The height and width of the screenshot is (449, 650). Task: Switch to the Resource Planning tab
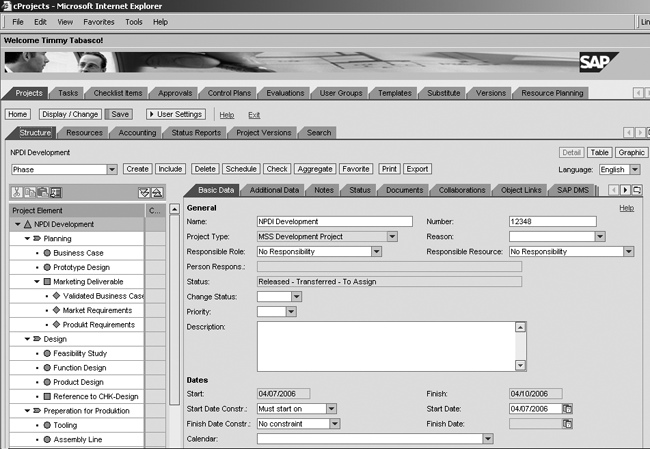[552, 93]
